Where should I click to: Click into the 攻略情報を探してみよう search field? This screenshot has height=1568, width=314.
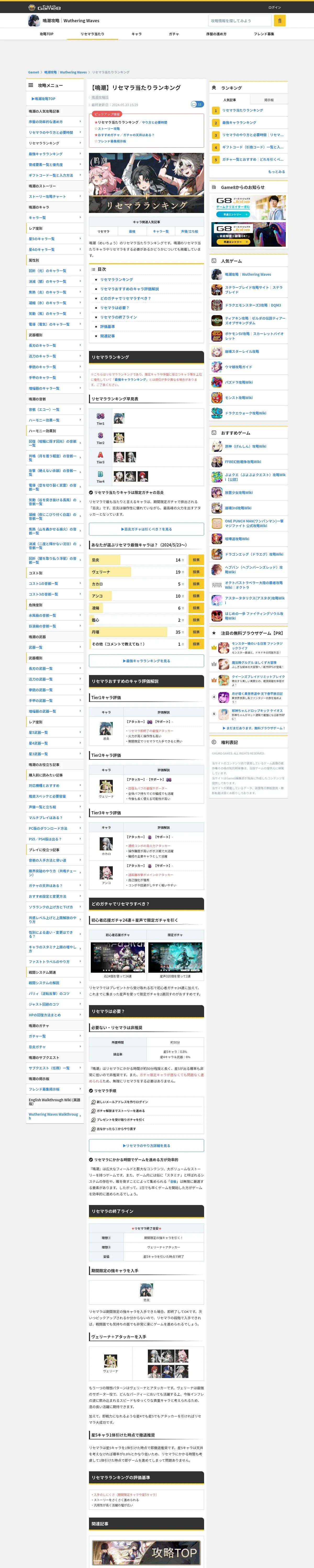[x=240, y=21]
